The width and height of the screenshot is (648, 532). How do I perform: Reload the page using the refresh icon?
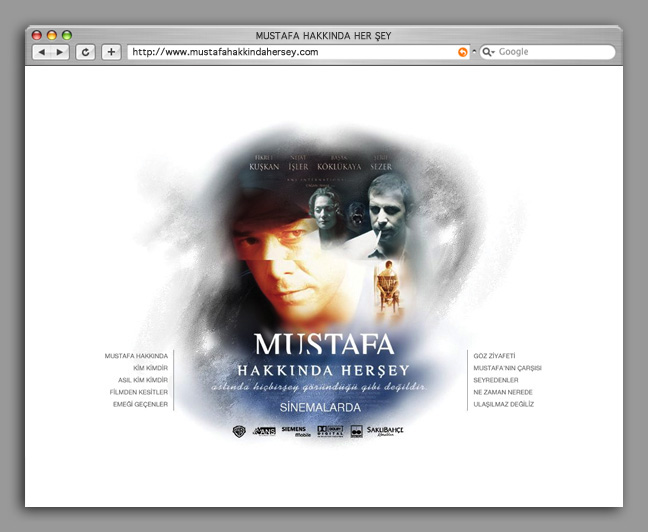click(86, 52)
